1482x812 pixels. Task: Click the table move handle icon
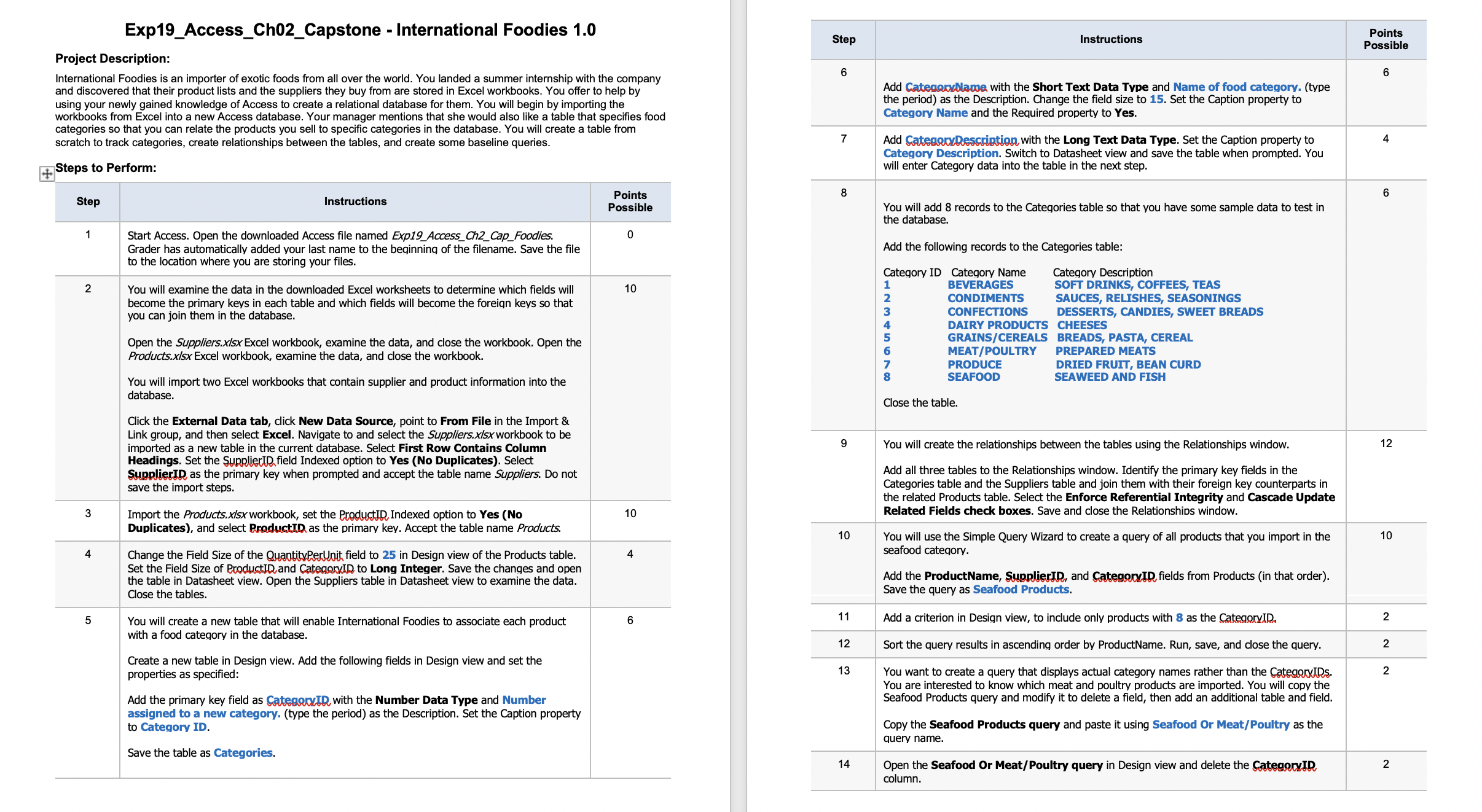point(47,174)
